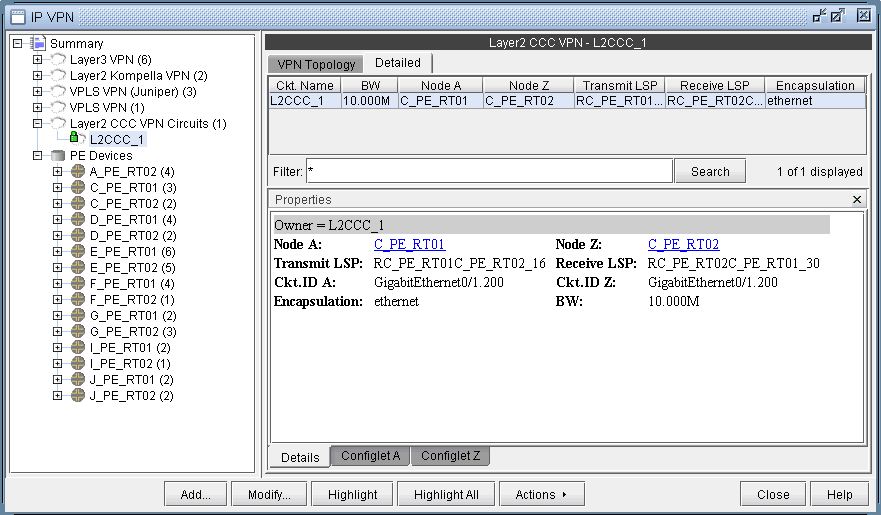Viewport: 881px width, 515px height.
Task: Collapse the PE Devices tree node
Action: tap(37, 156)
